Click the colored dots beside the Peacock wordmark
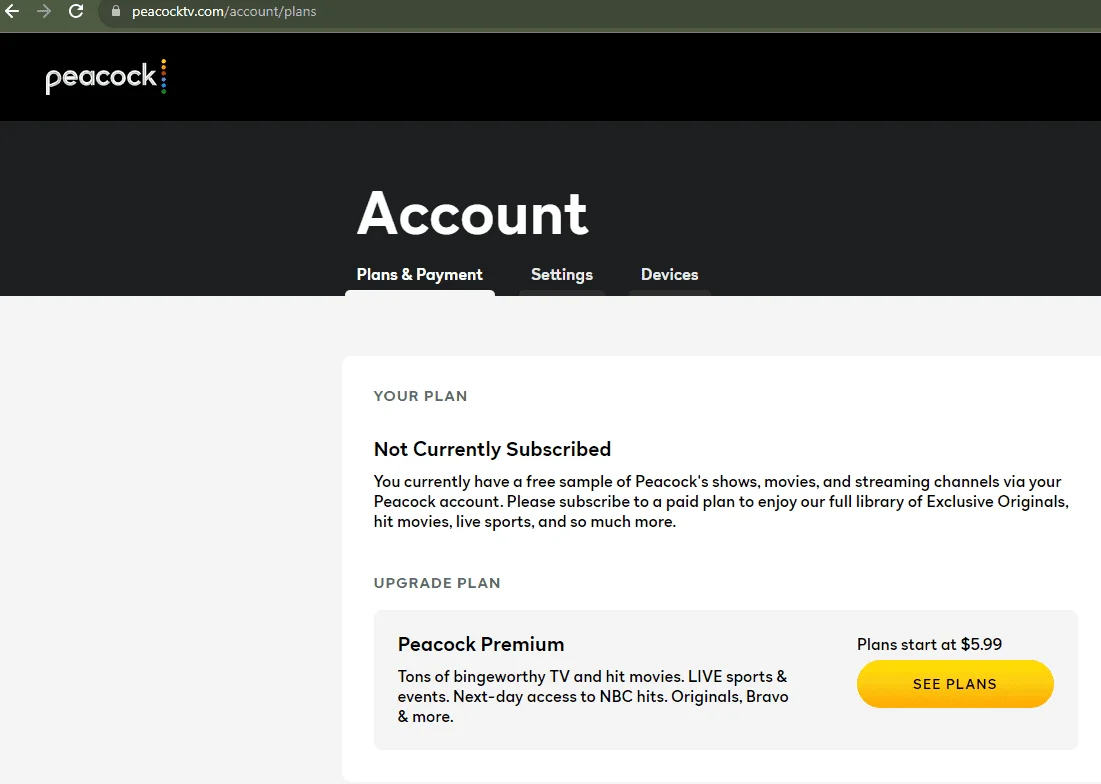The width and height of the screenshot is (1101, 784). coord(164,77)
